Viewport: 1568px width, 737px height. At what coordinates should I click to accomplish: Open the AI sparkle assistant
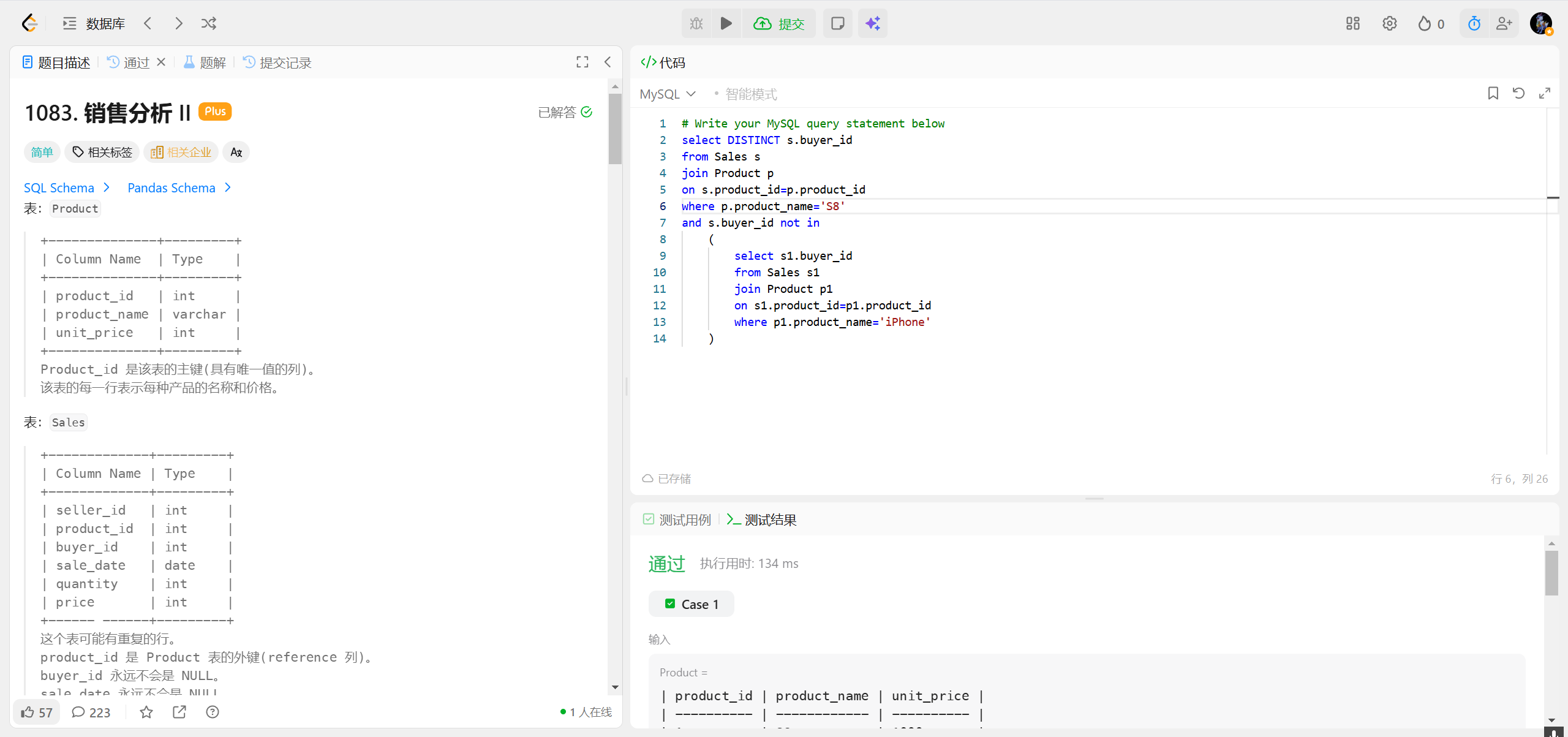click(872, 23)
